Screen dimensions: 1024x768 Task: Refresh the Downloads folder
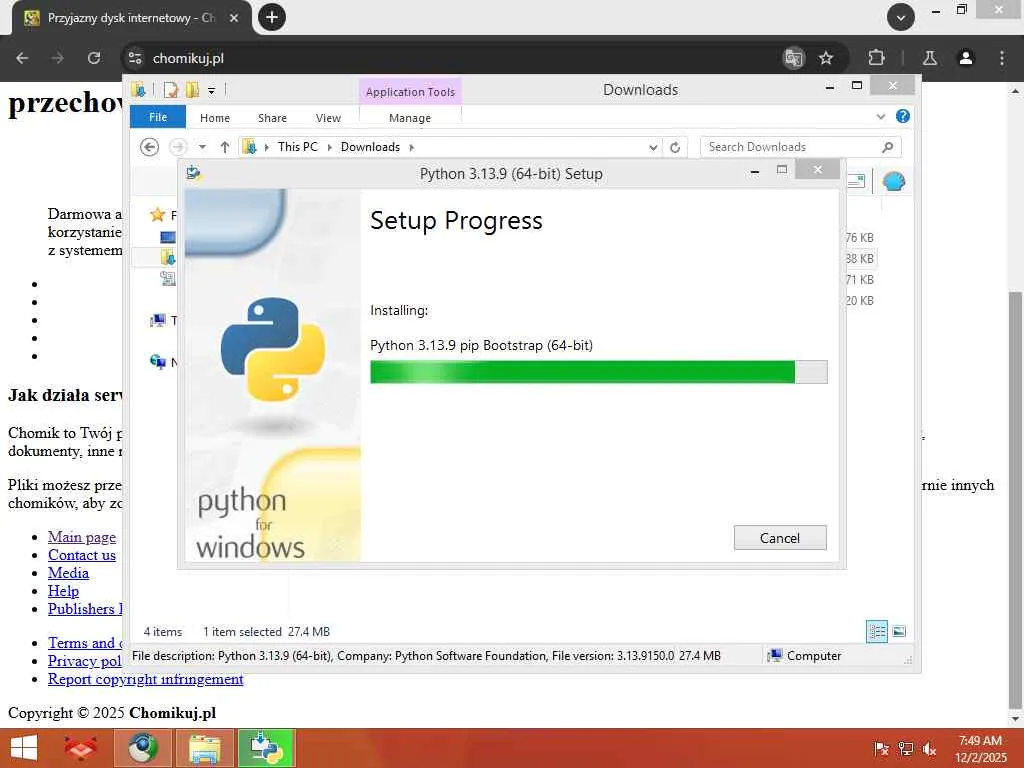coord(675,147)
